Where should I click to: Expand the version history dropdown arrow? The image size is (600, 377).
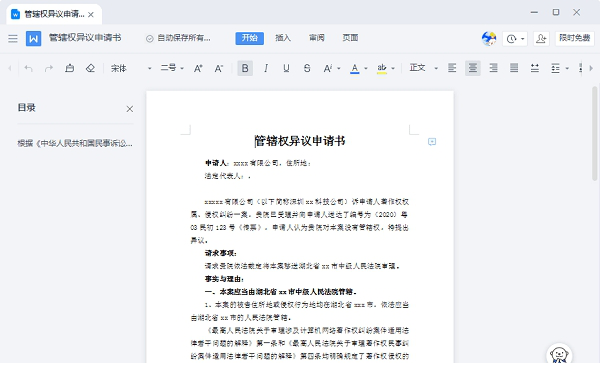coord(522,39)
